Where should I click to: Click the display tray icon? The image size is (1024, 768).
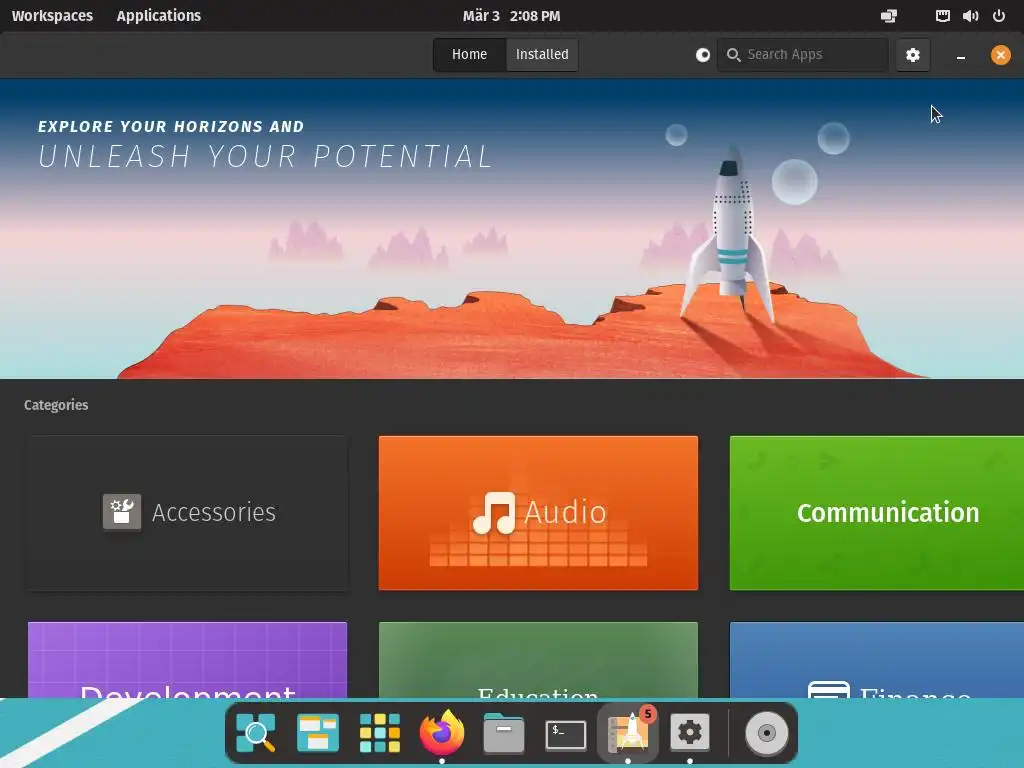[889, 16]
